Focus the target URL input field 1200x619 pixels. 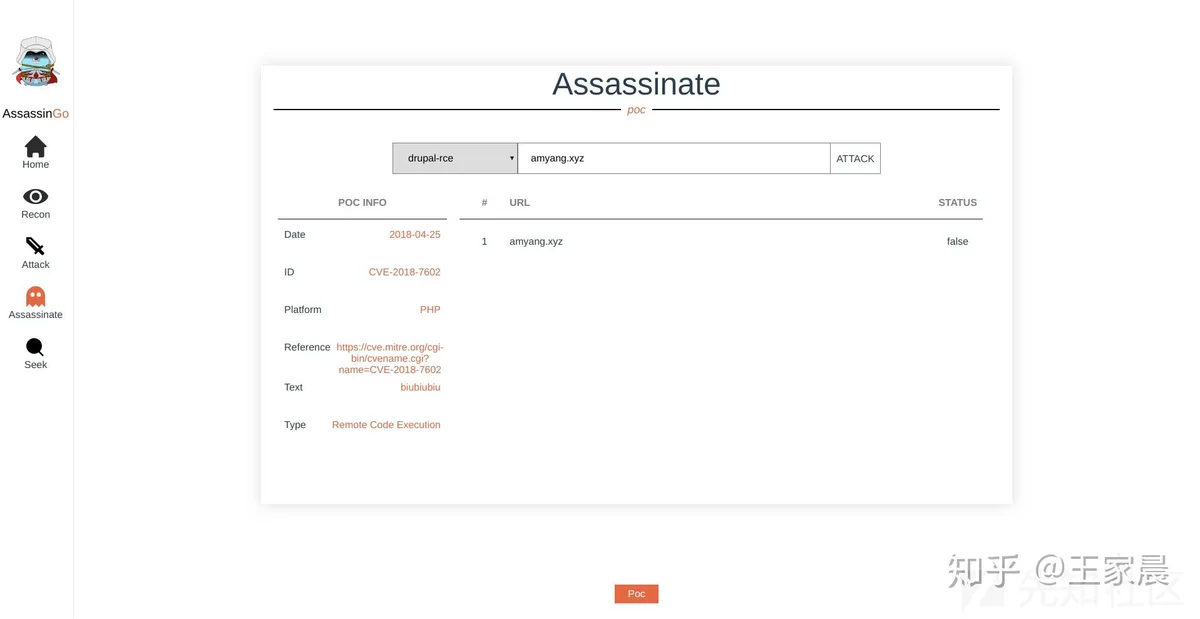(674, 158)
